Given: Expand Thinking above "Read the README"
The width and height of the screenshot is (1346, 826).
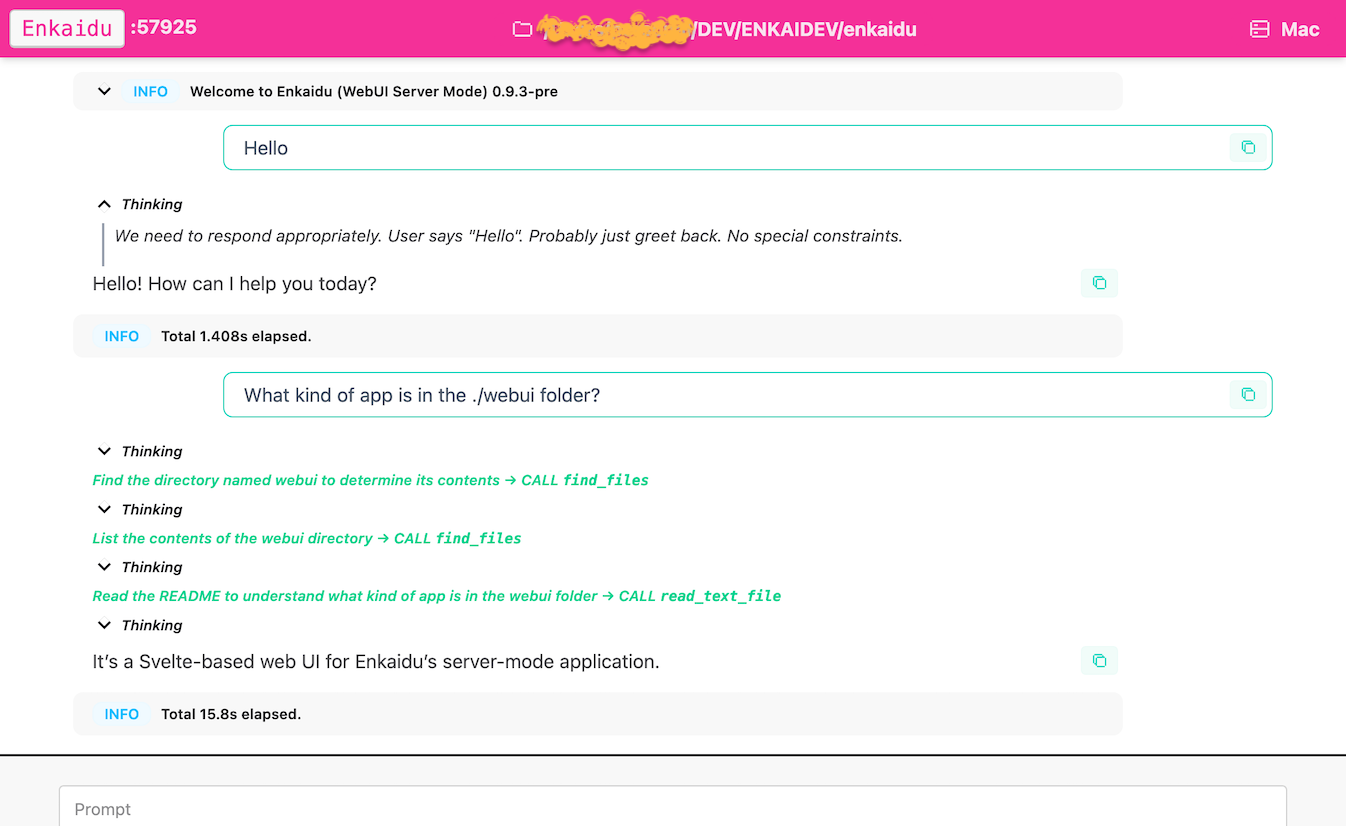Looking at the screenshot, I should click(104, 567).
